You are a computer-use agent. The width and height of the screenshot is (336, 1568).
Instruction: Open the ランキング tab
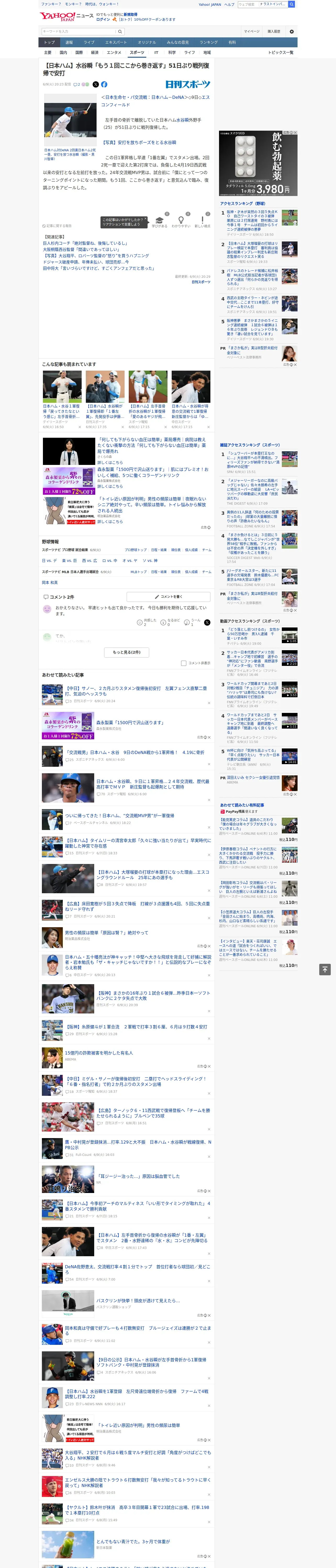(x=209, y=43)
